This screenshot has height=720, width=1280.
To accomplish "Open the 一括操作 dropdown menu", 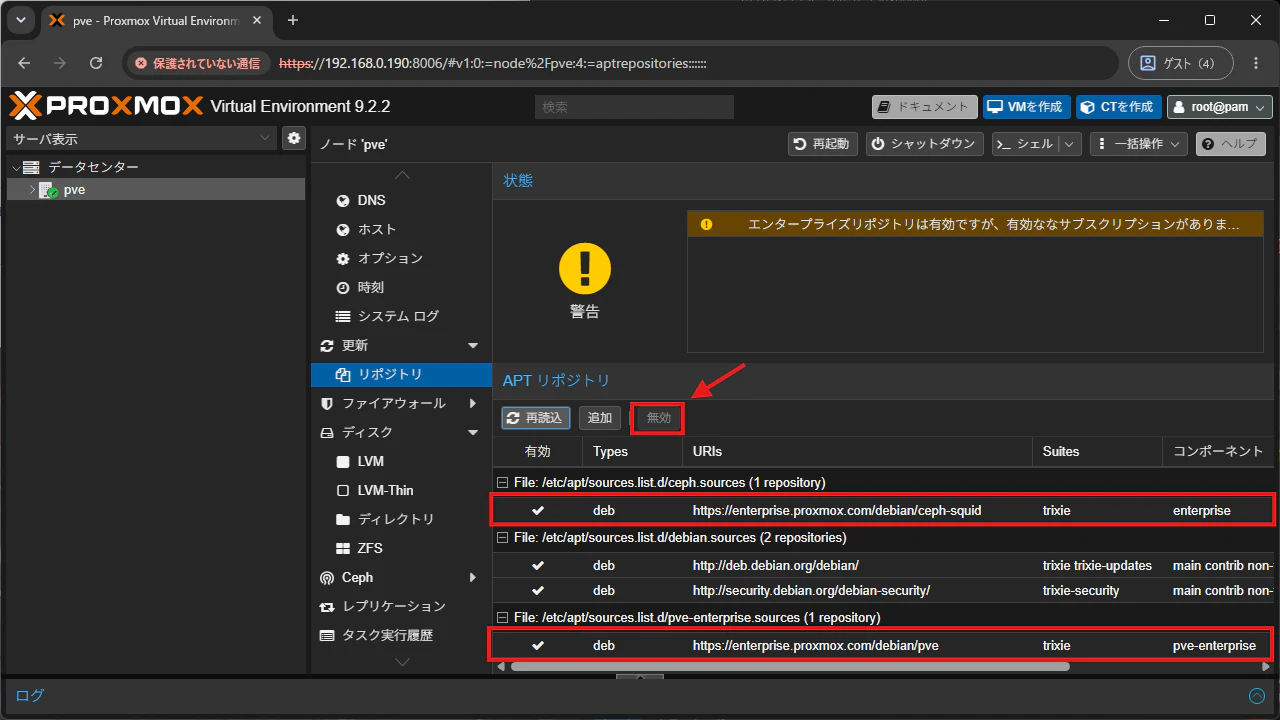I will coord(1138,144).
